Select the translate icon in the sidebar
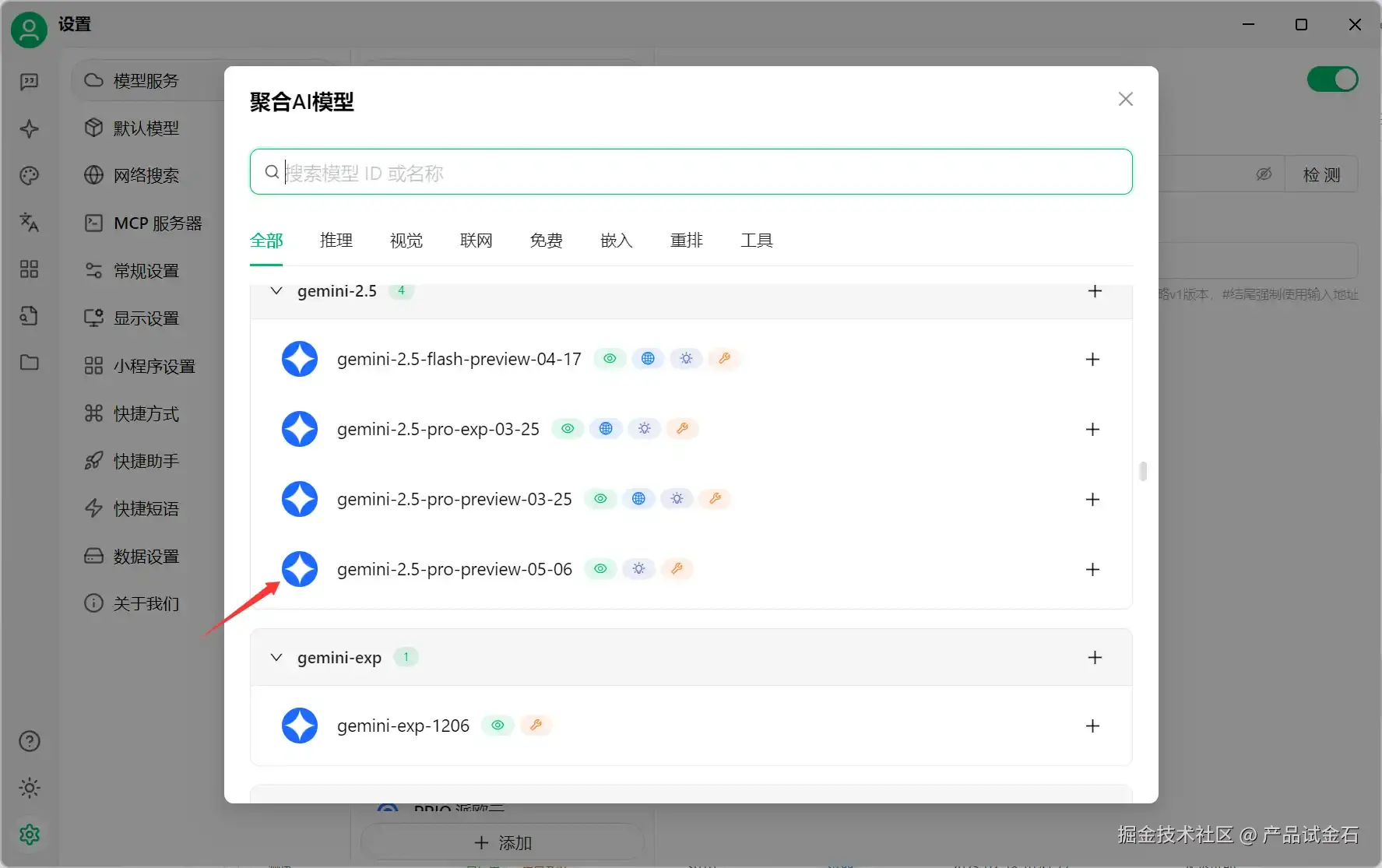Screen dimensions: 1382x868 [x=29, y=223]
